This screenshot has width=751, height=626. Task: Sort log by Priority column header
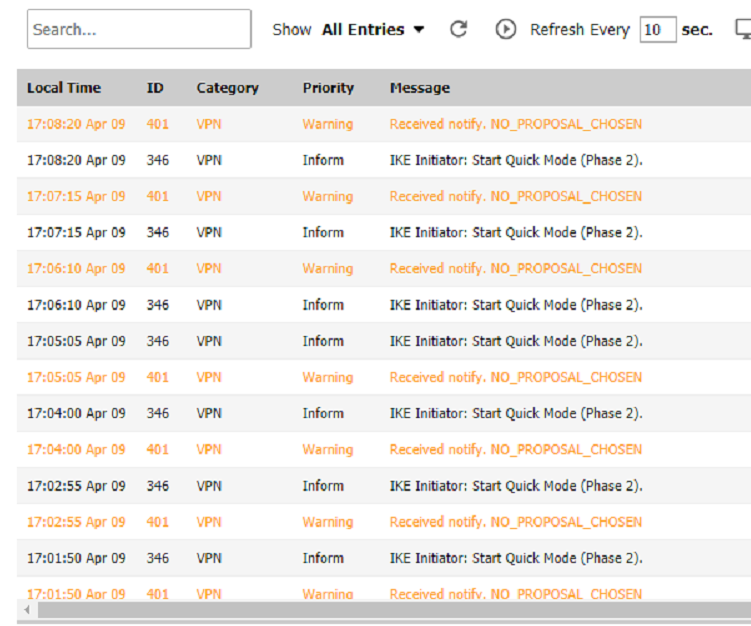[328, 88]
